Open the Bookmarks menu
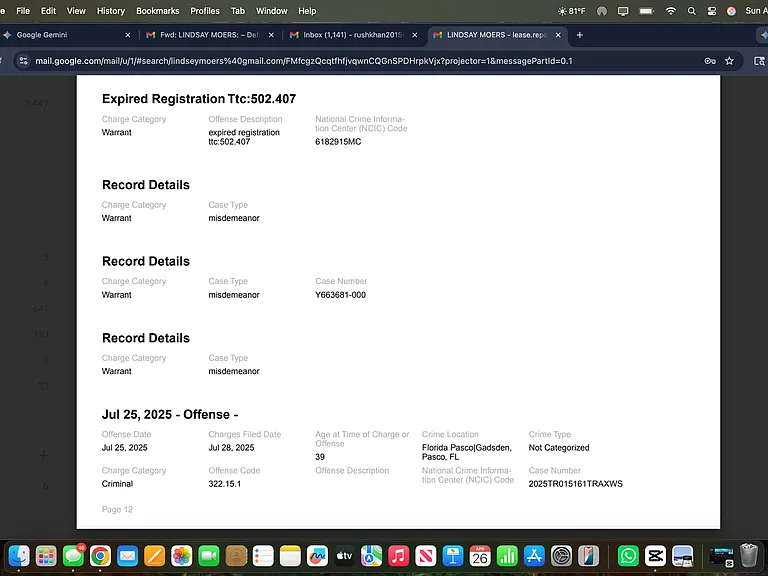 158,11
